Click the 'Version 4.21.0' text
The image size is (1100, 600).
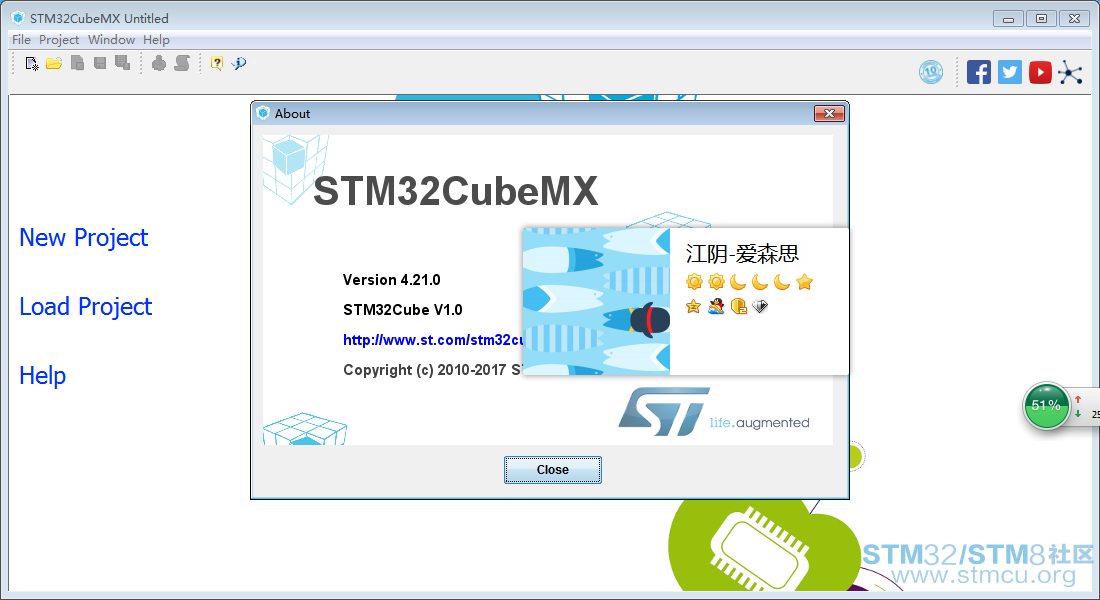(391, 280)
